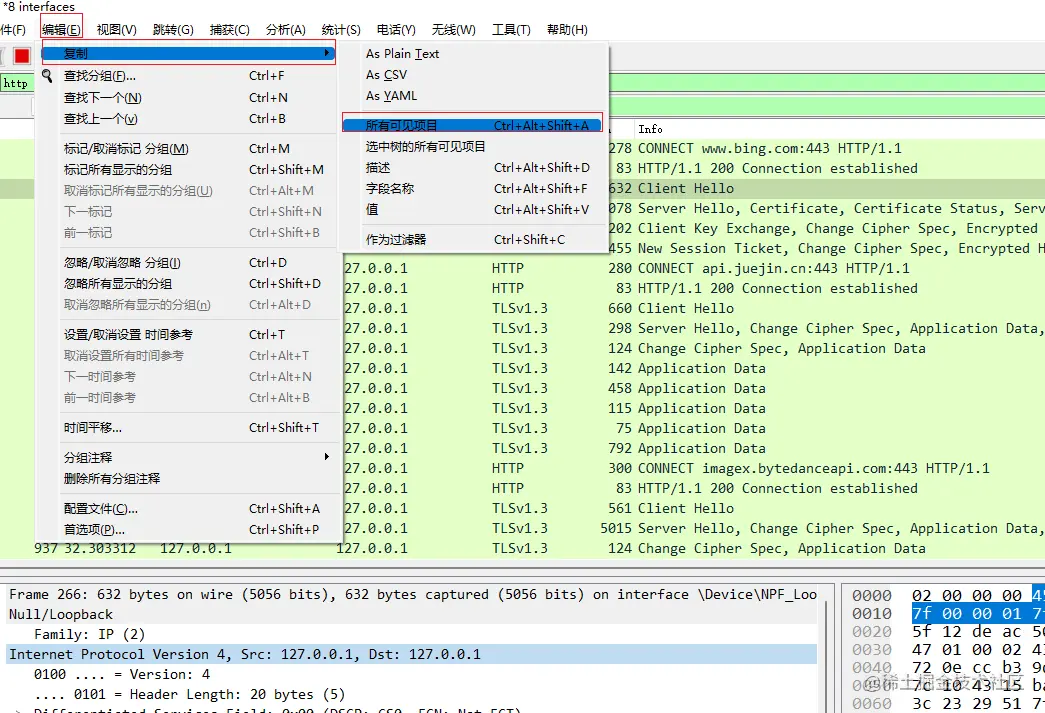Viewport: 1045px width, 713px height.
Task: Click the red stop capture icon
Action: 22,56
